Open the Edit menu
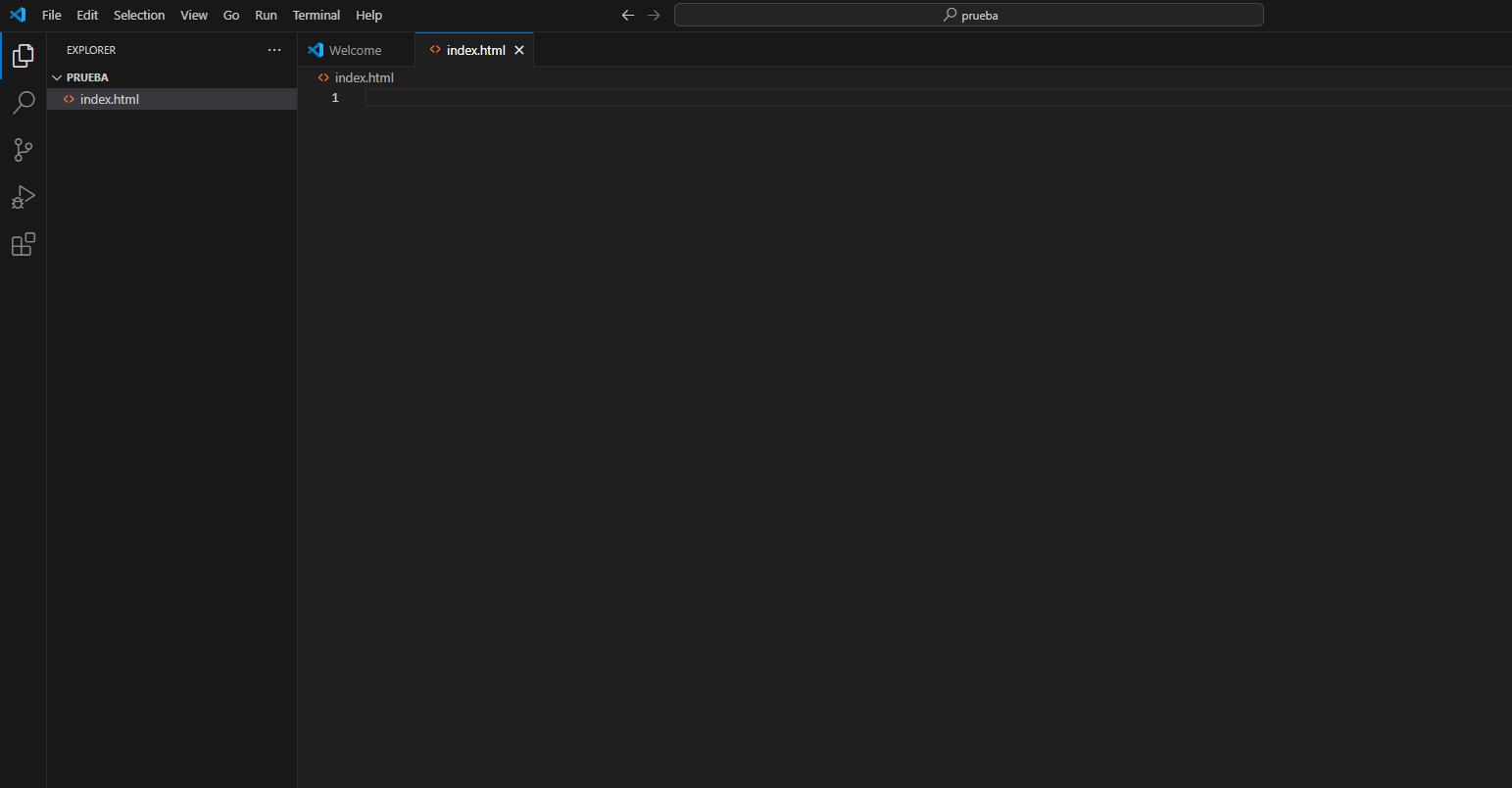The height and width of the screenshot is (788, 1512). pyautogui.click(x=87, y=15)
